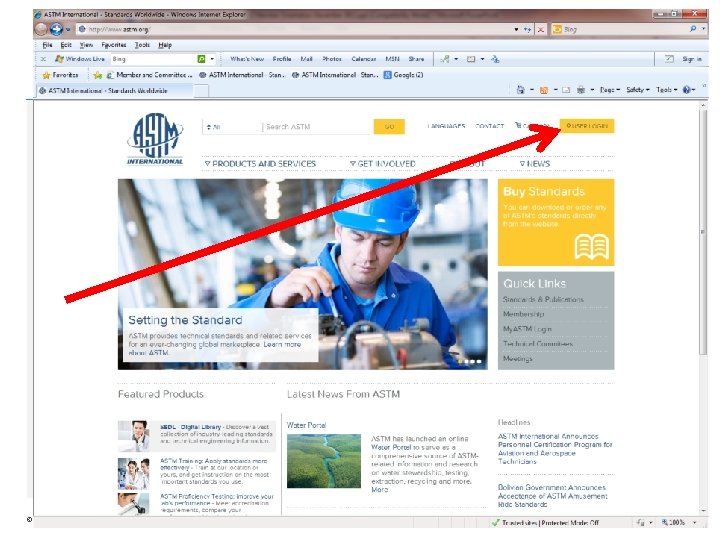Open the View menu
The height and width of the screenshot is (540, 720).
tap(86, 45)
